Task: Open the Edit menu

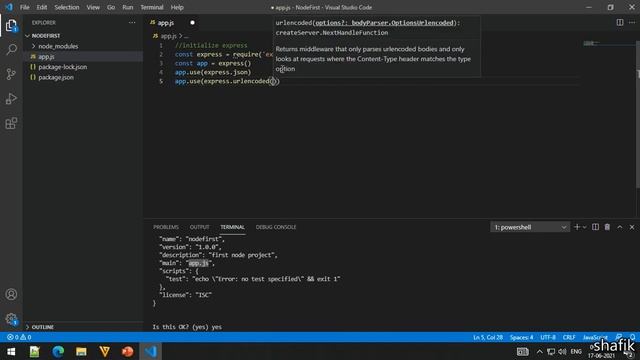Action: (x=42, y=7)
